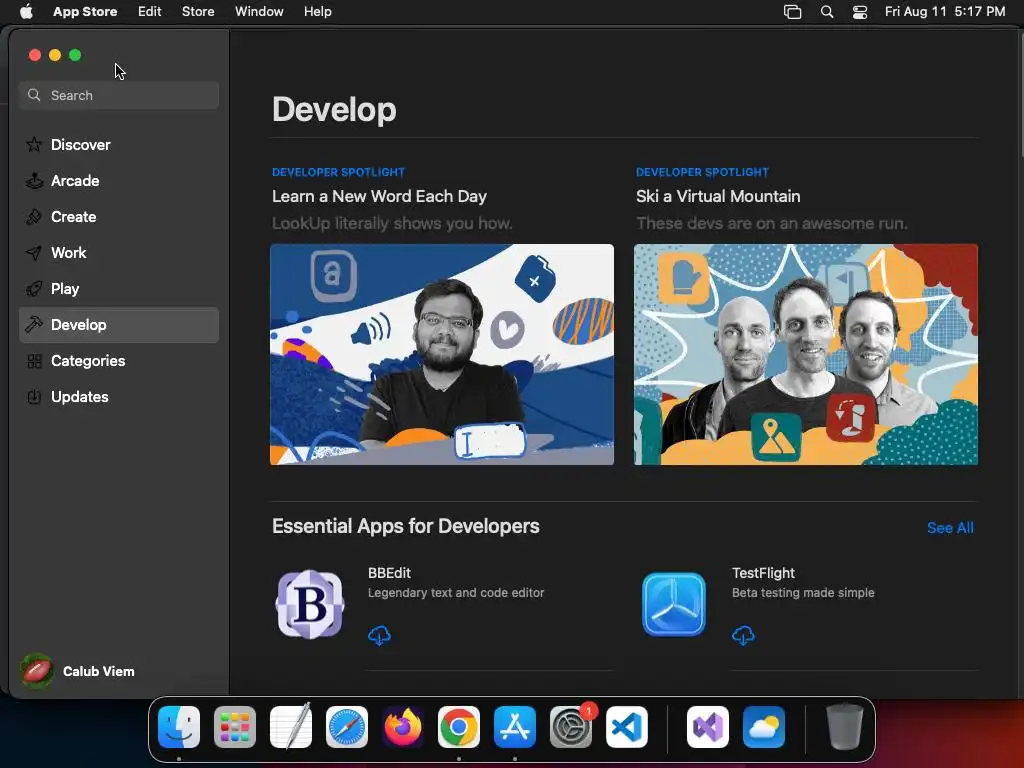Open Ski a Virtual Mountain story
Viewport: 1024px width, 768px height.
(x=718, y=197)
